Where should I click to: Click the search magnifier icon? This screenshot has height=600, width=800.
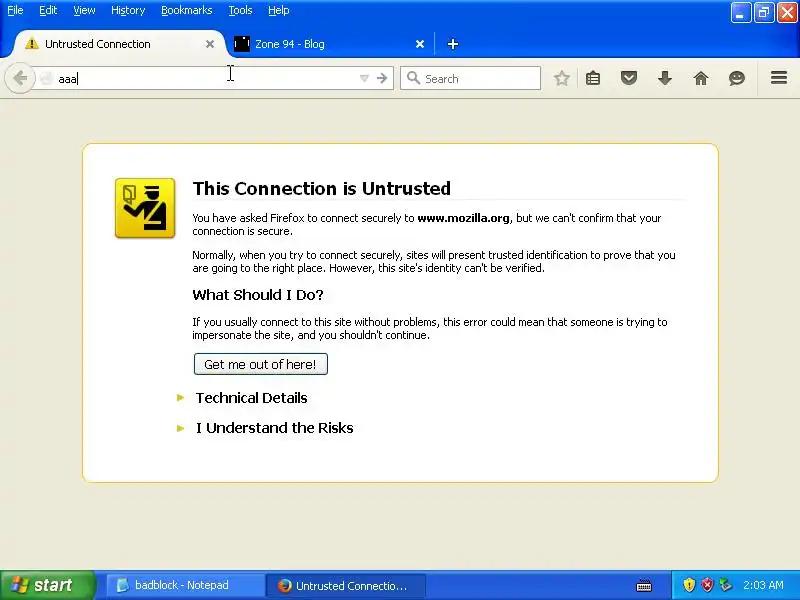pyautogui.click(x=413, y=78)
